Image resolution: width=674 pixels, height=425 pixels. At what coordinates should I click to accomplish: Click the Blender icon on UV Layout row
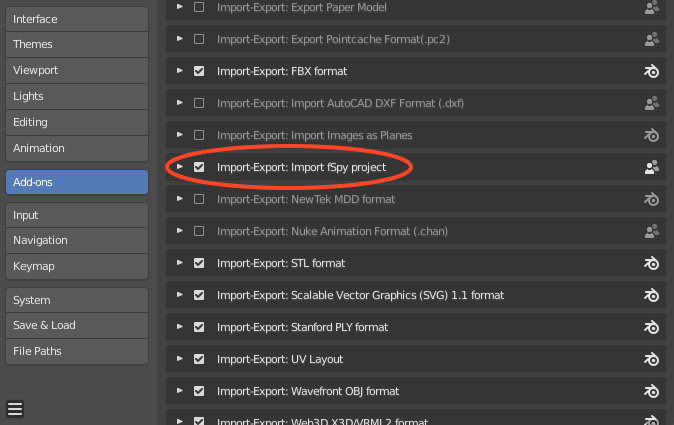coord(652,359)
